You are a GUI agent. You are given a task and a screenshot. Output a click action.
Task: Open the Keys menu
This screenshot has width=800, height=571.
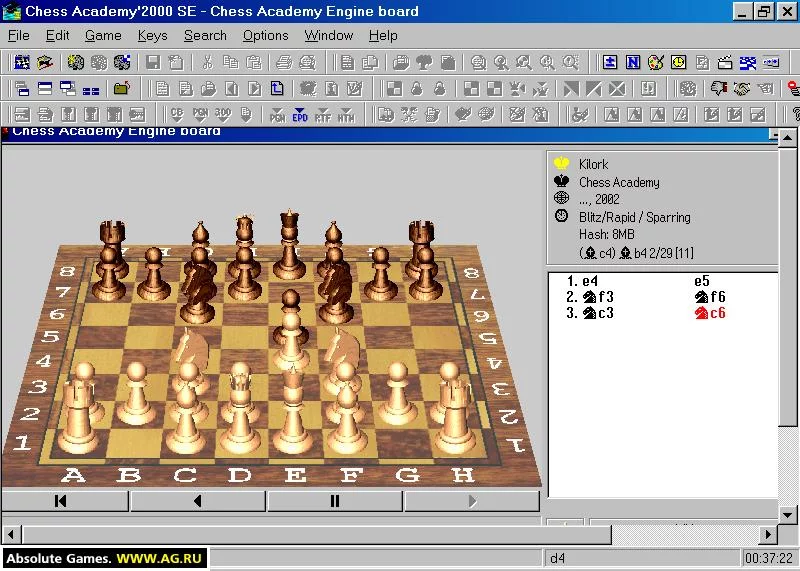(x=153, y=36)
